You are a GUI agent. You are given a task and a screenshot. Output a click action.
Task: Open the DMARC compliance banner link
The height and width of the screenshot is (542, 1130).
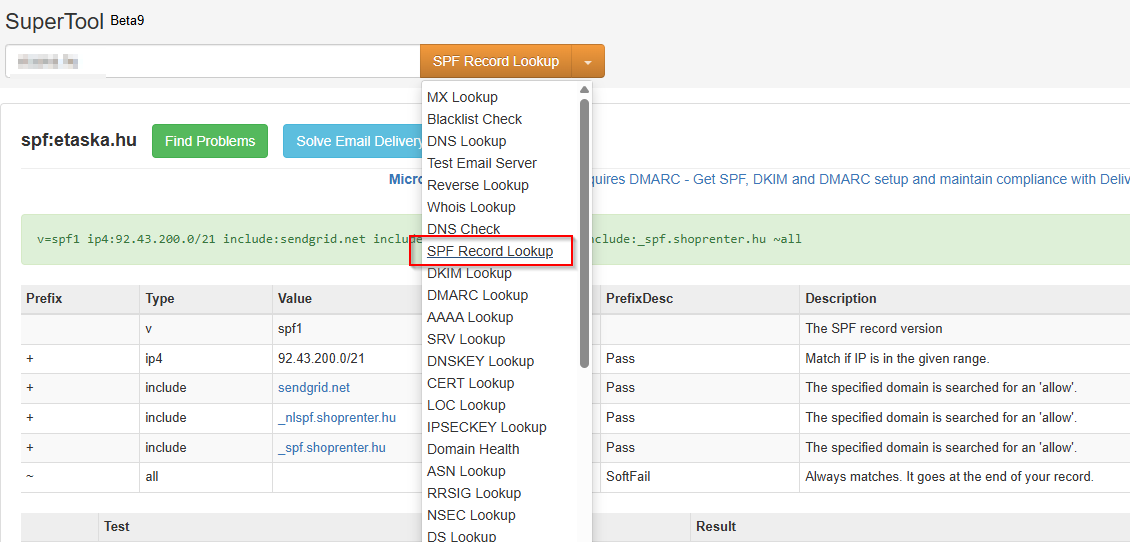point(861,179)
